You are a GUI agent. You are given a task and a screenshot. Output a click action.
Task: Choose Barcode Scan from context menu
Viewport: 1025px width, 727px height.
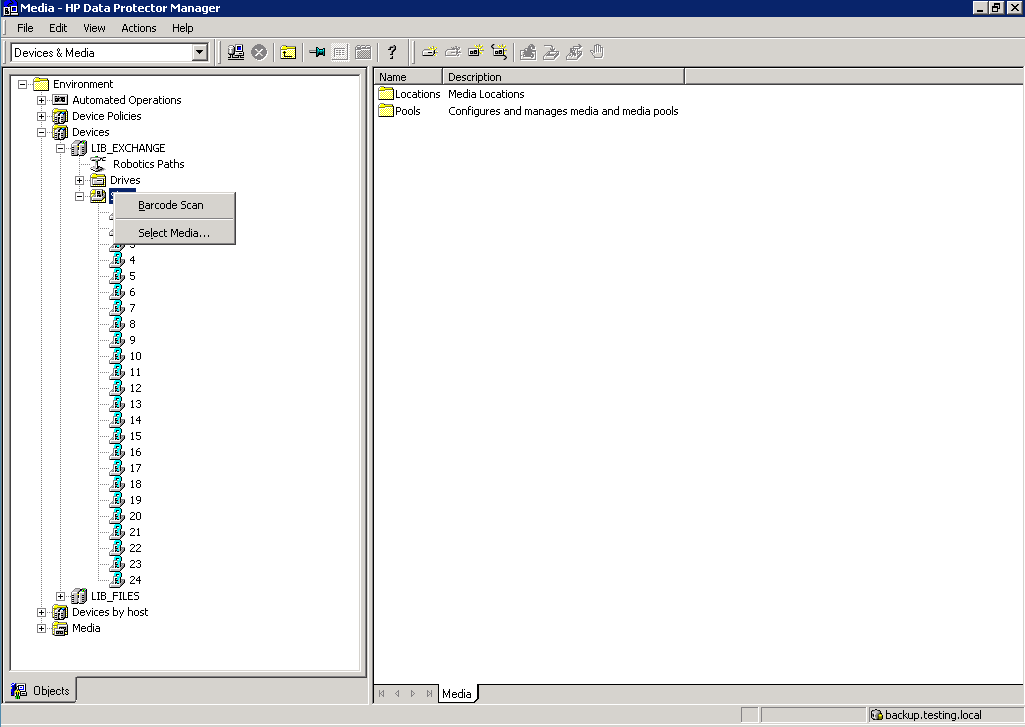(170, 205)
